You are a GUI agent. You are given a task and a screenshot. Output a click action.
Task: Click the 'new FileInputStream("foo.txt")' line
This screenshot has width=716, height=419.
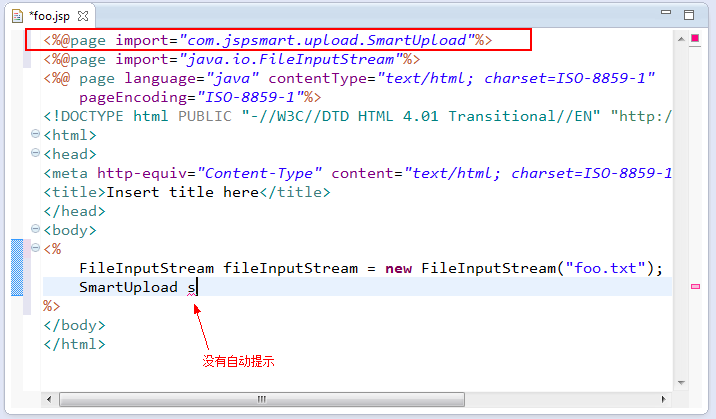[371, 268]
